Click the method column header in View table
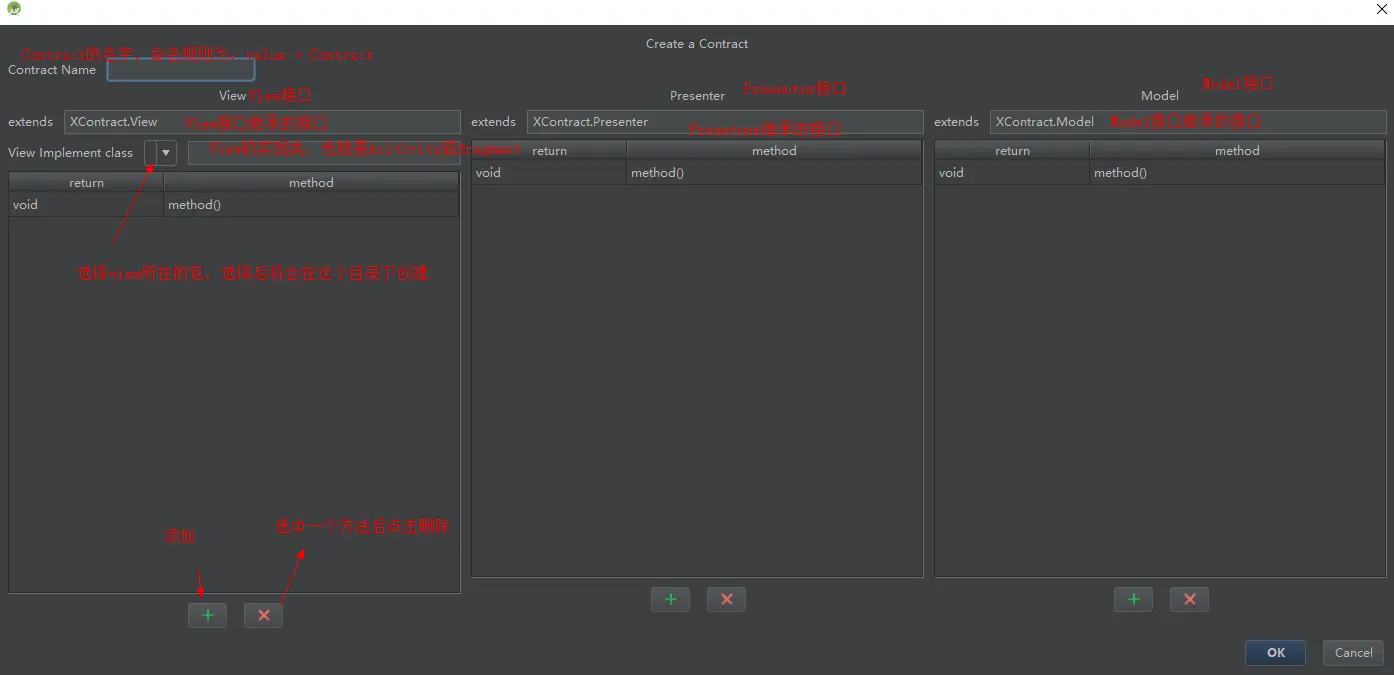 [x=312, y=183]
